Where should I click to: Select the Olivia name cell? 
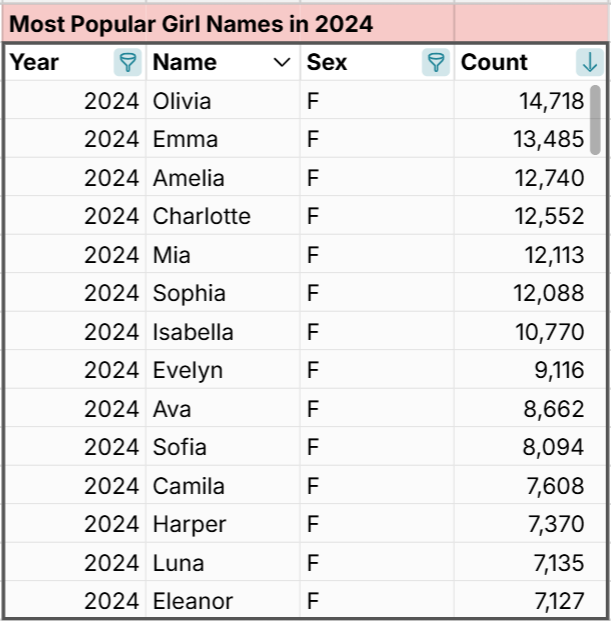(182, 101)
